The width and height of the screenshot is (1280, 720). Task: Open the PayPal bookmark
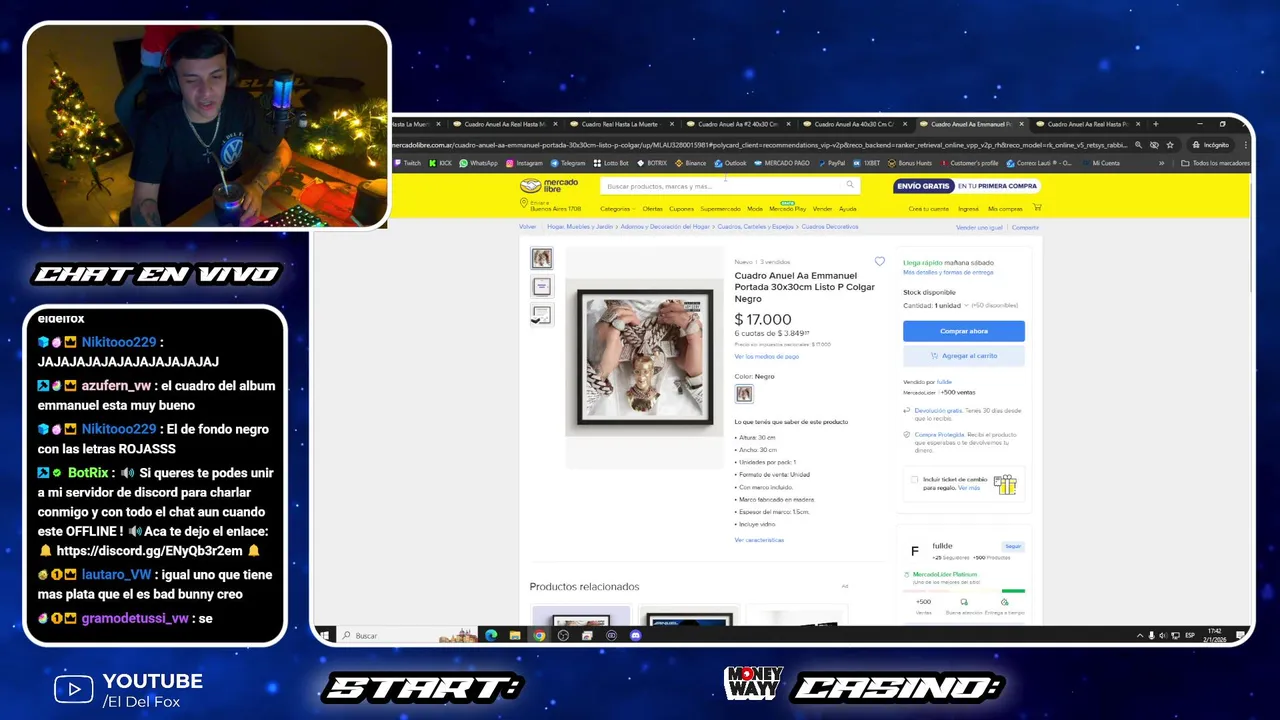[831, 163]
